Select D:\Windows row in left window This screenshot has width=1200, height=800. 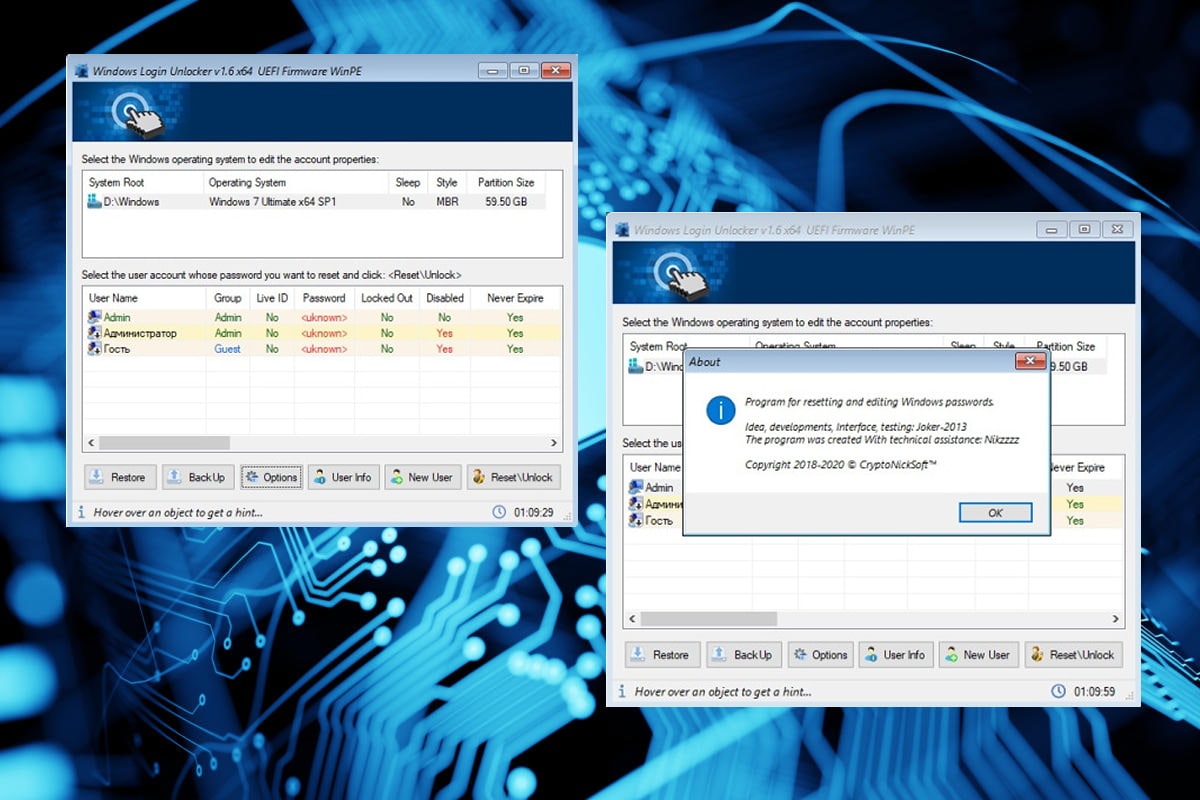[315, 202]
